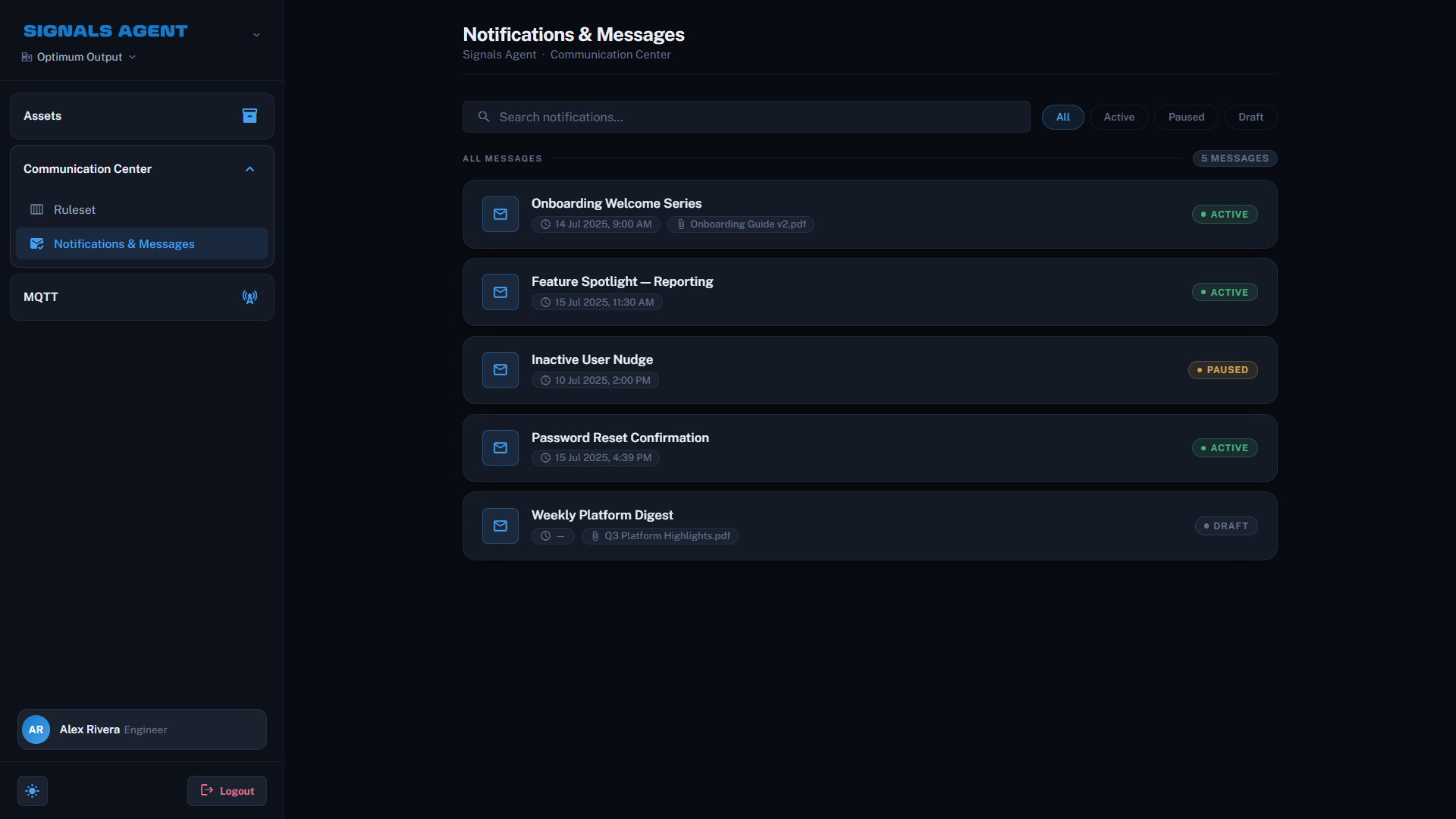This screenshot has width=1456, height=819.
Task: Filter messages by Active
Action: point(1119,117)
